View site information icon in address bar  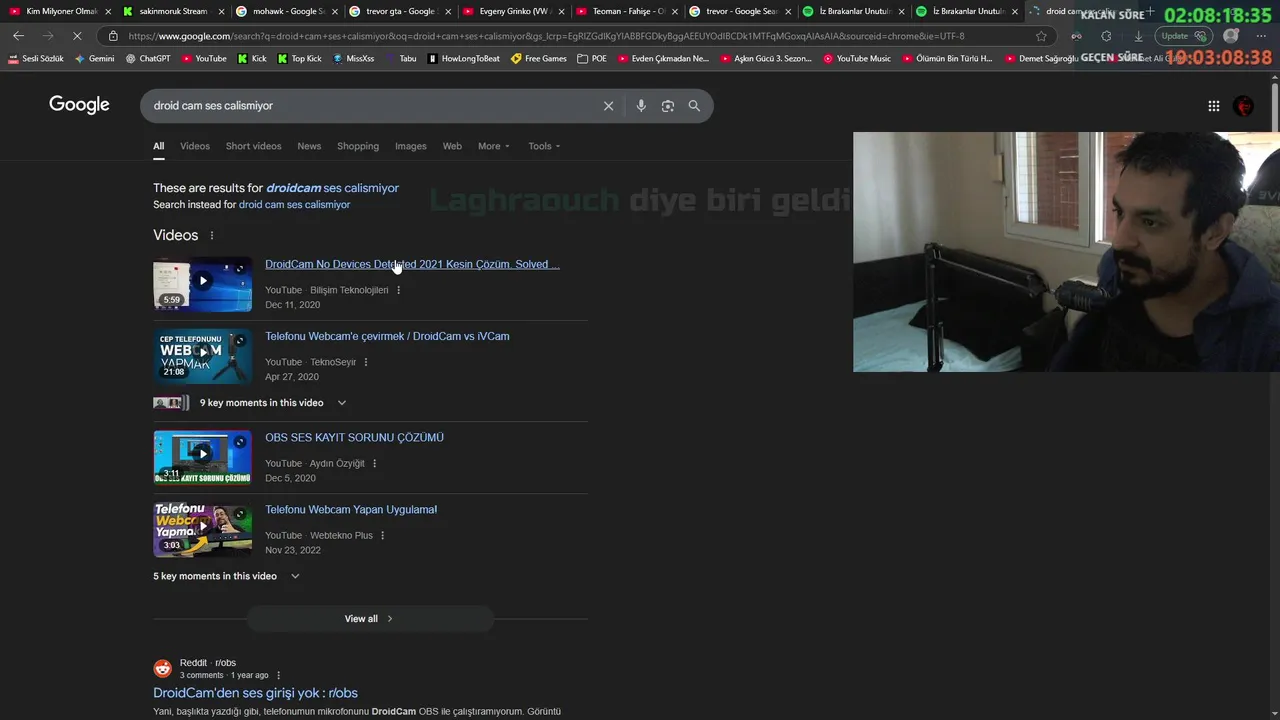click(x=114, y=36)
